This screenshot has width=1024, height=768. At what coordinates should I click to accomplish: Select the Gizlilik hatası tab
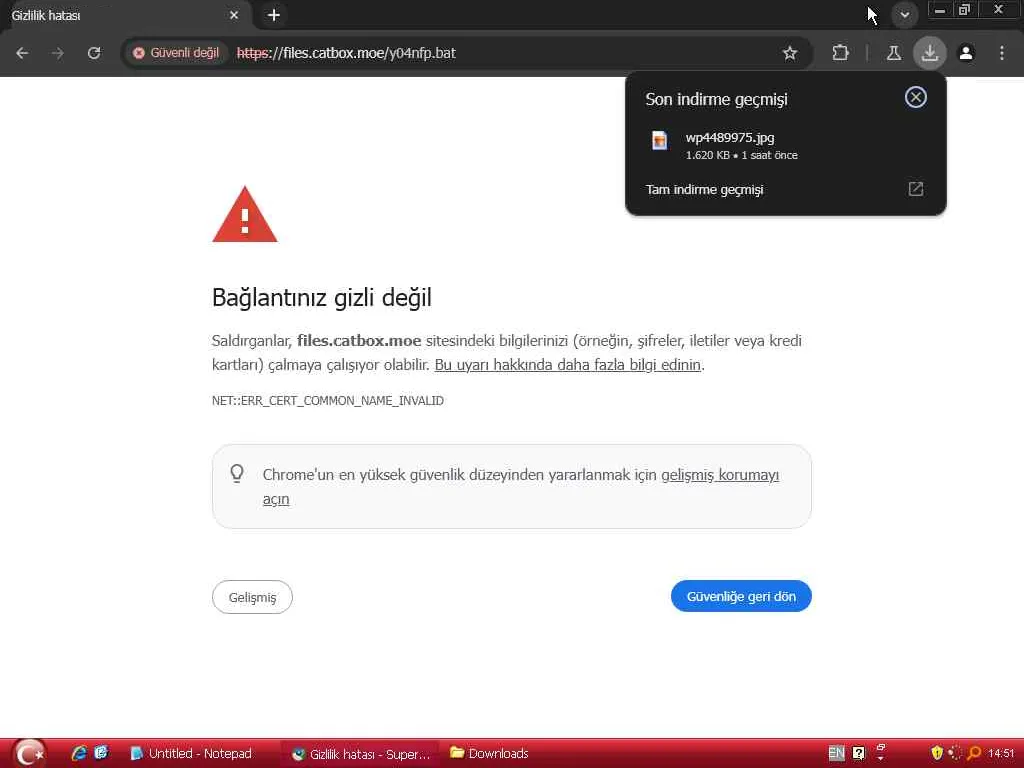click(x=124, y=15)
